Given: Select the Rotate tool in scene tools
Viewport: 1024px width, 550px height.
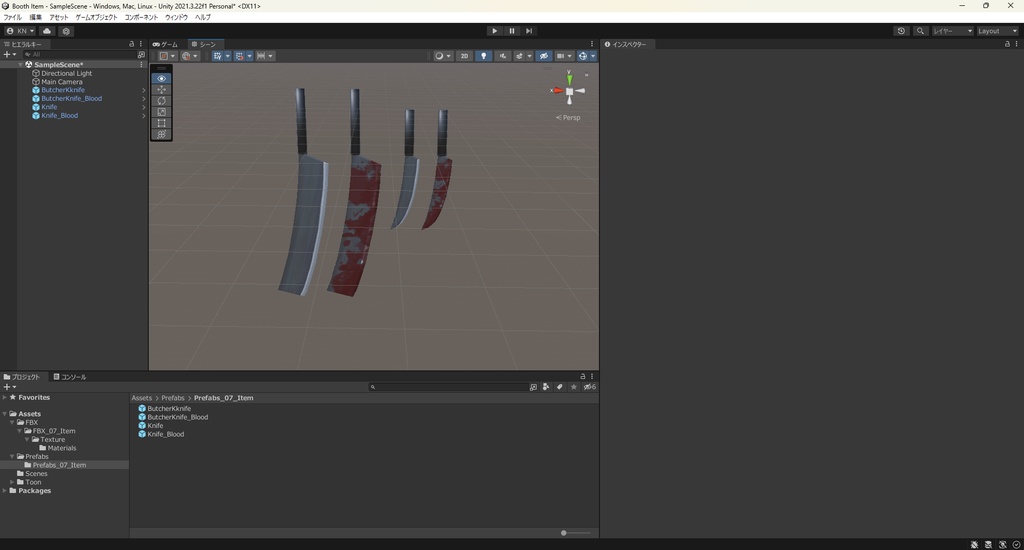Looking at the screenshot, I should 161,101.
